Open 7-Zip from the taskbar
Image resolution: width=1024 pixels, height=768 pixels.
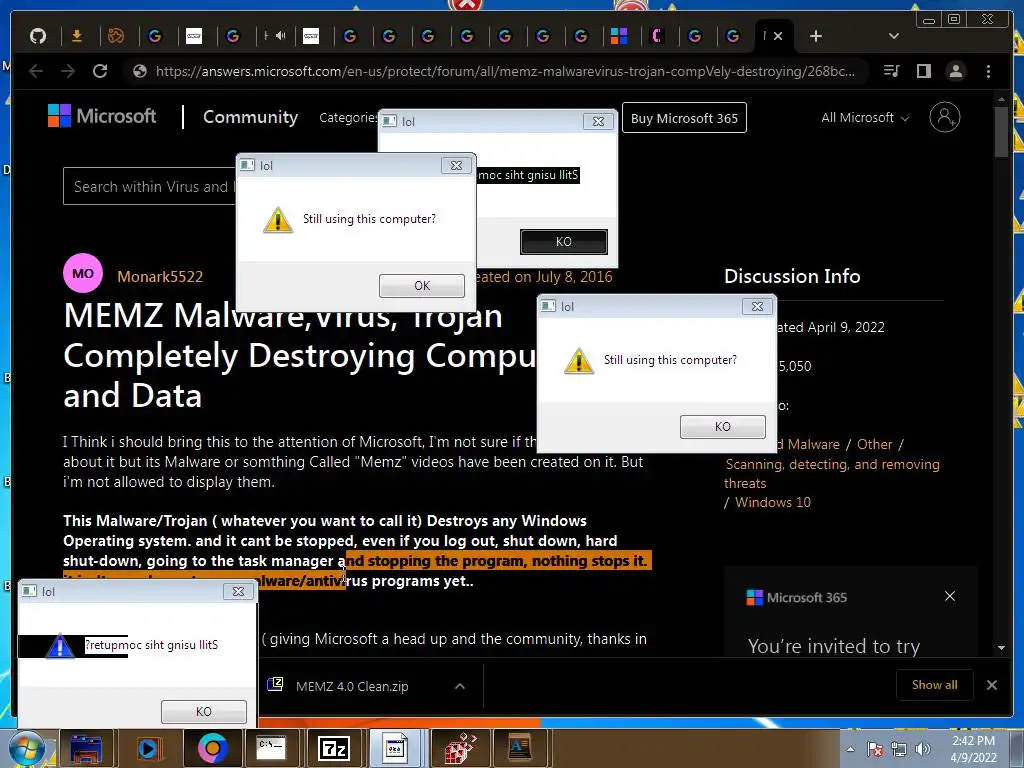click(x=333, y=749)
